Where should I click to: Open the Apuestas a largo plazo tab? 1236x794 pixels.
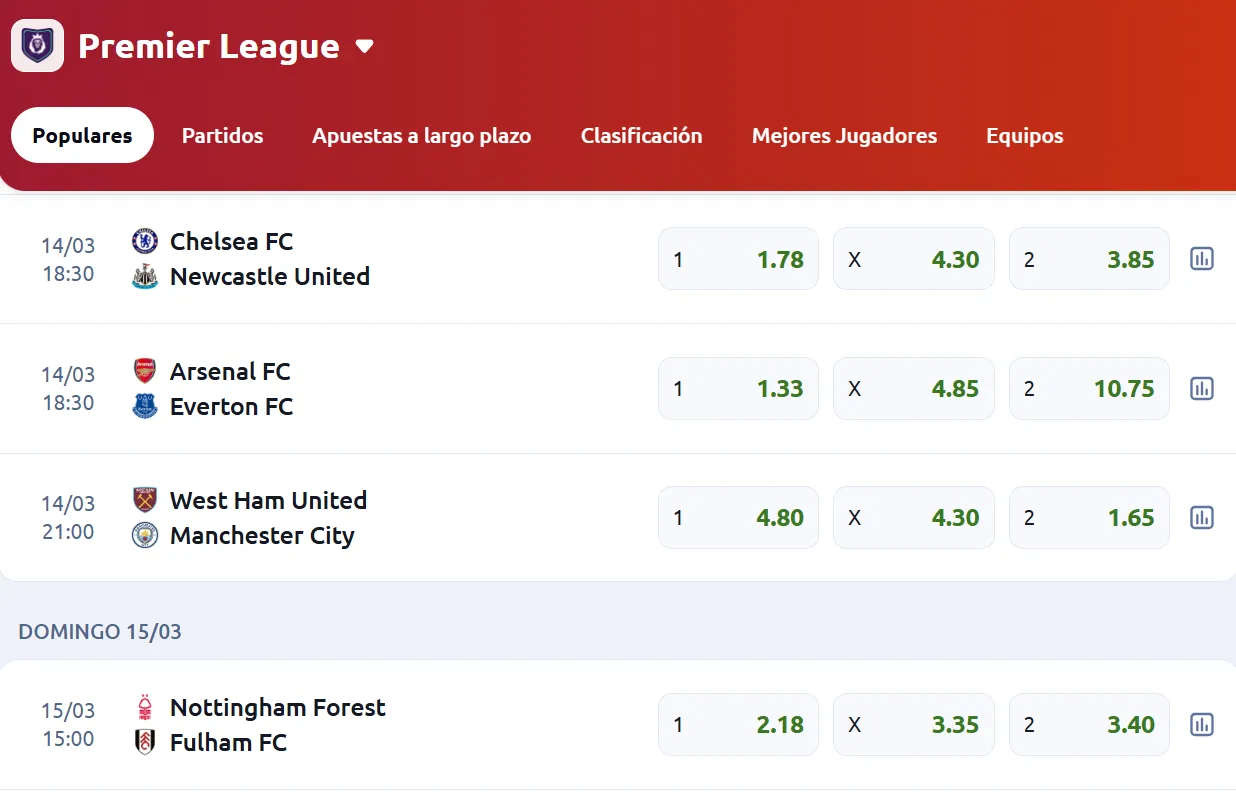421,136
